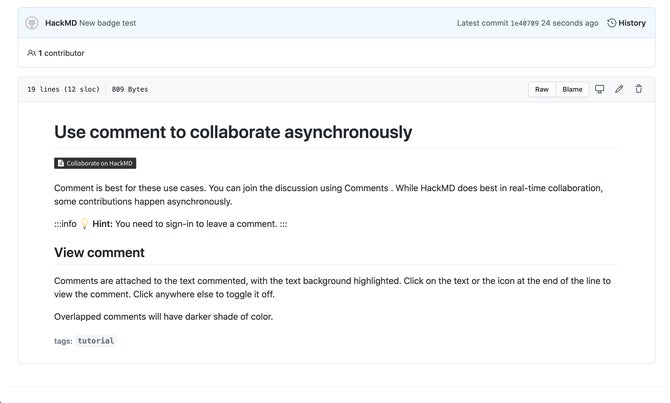Click the History clock icon
670x403 pixels.
[611, 23]
